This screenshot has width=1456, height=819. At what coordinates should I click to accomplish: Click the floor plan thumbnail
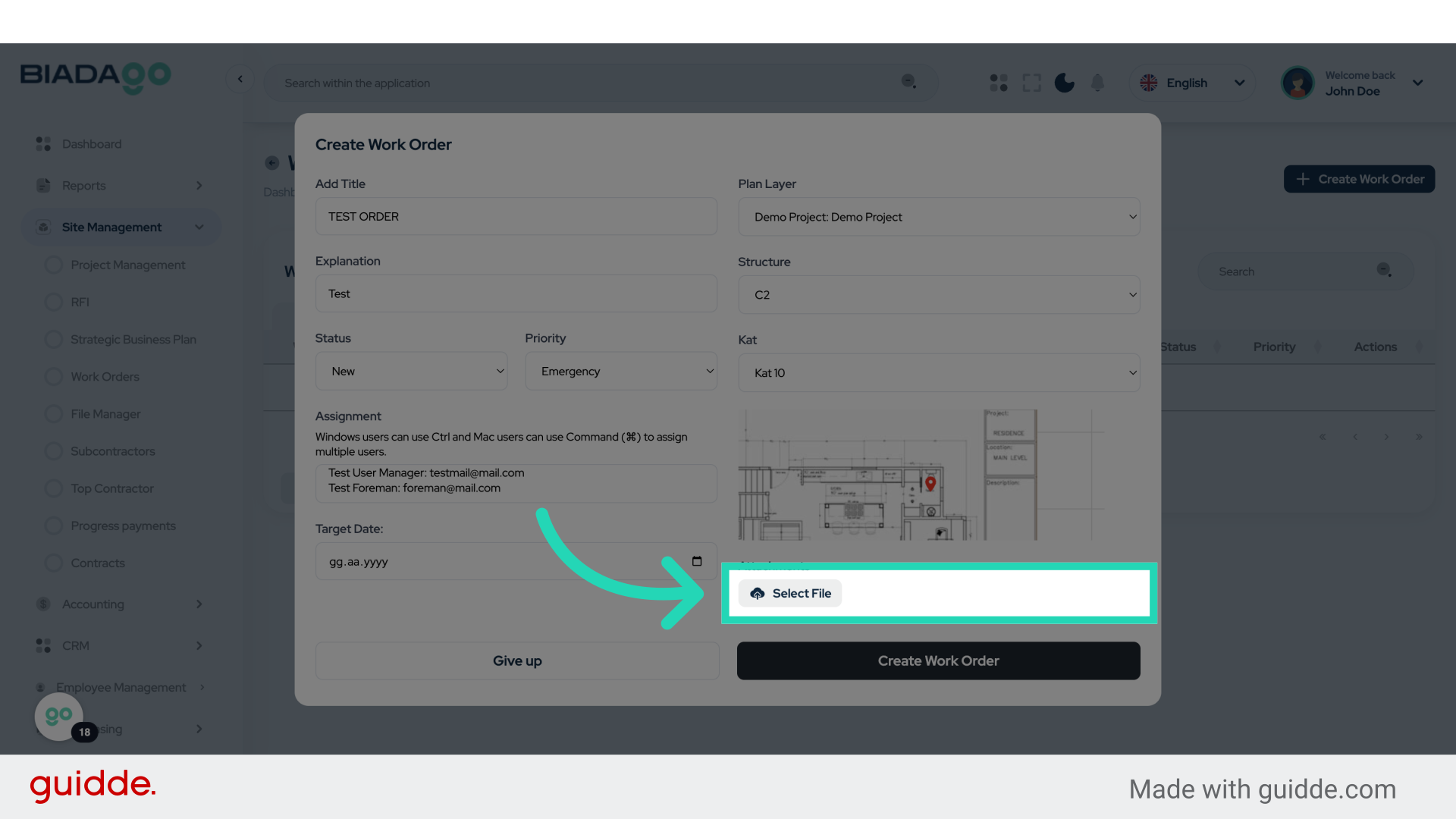coord(887,475)
